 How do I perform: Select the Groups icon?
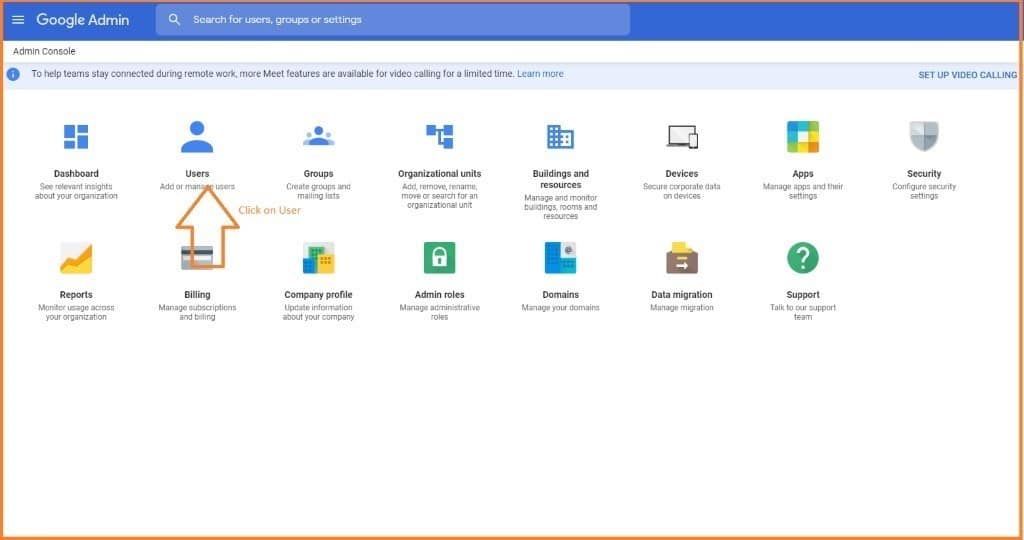click(318, 137)
